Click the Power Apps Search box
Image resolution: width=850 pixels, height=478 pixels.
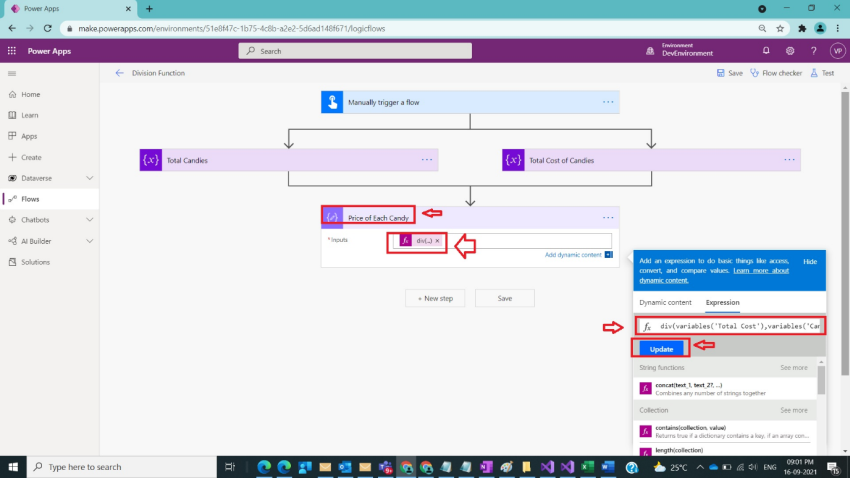click(x=355, y=51)
